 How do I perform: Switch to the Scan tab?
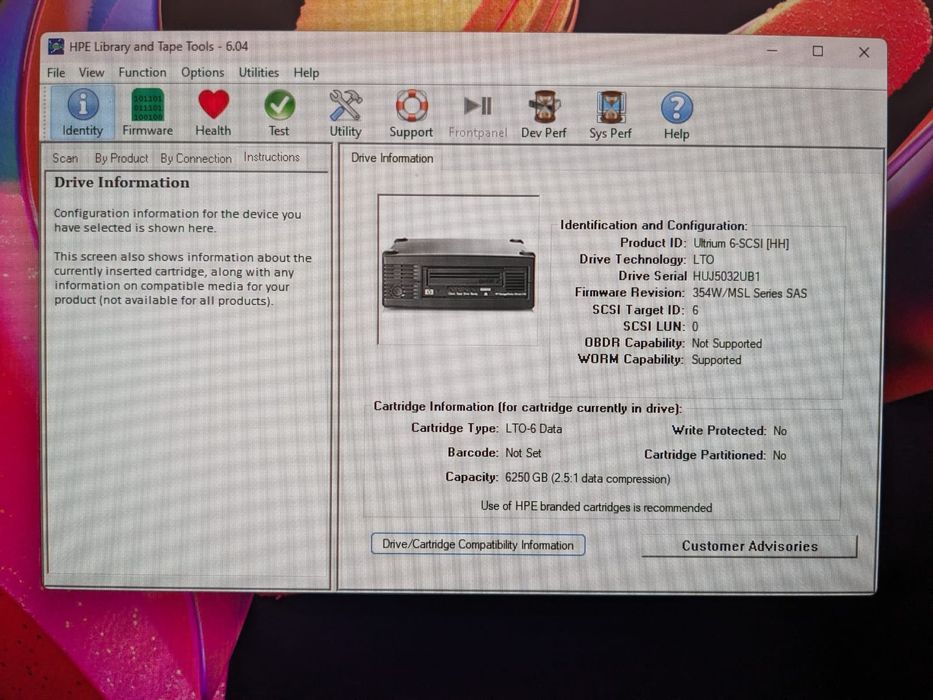(65, 158)
